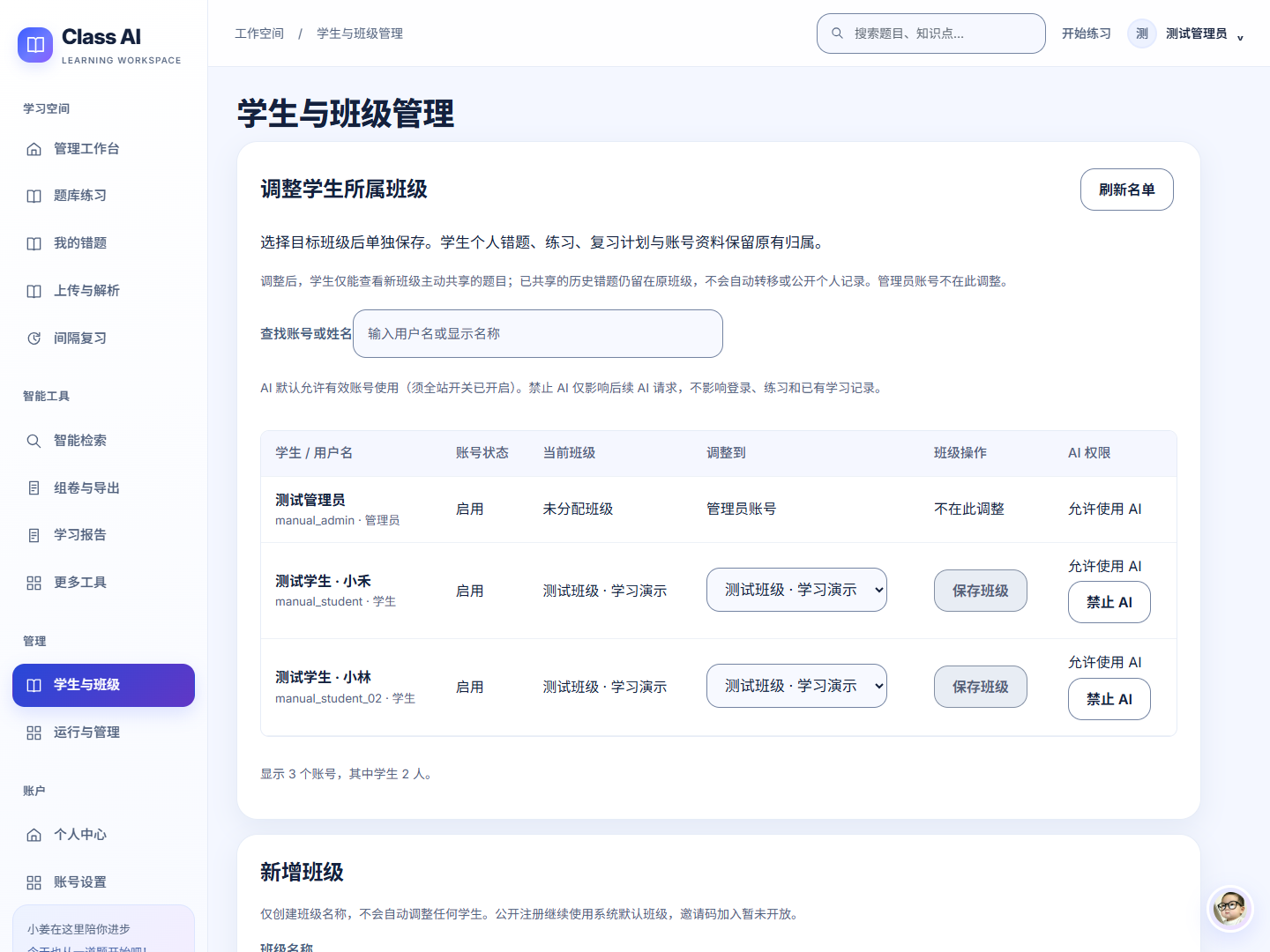Screen dimensions: 1270x952
Task: Click 未分配班级 cell
Action: click(578, 509)
